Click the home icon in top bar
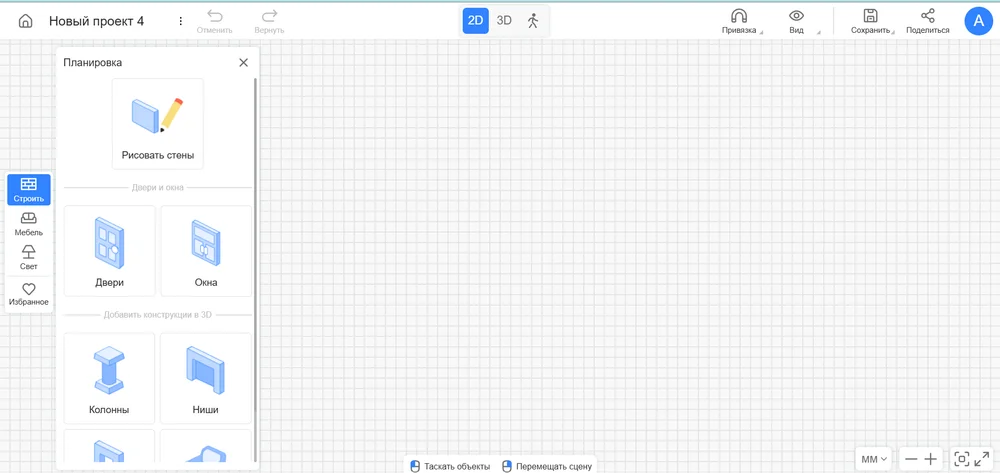The image size is (1000, 473). 26,21
